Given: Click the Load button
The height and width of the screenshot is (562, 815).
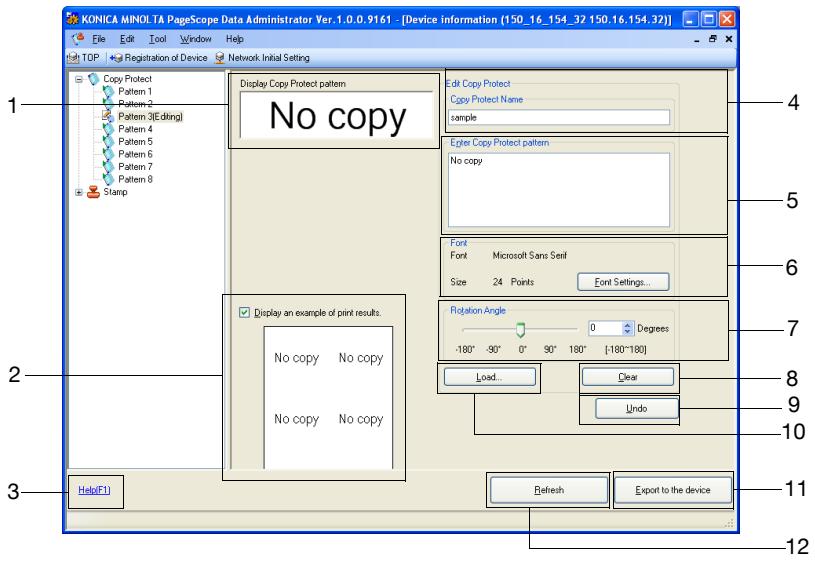Looking at the screenshot, I should tap(489, 377).
